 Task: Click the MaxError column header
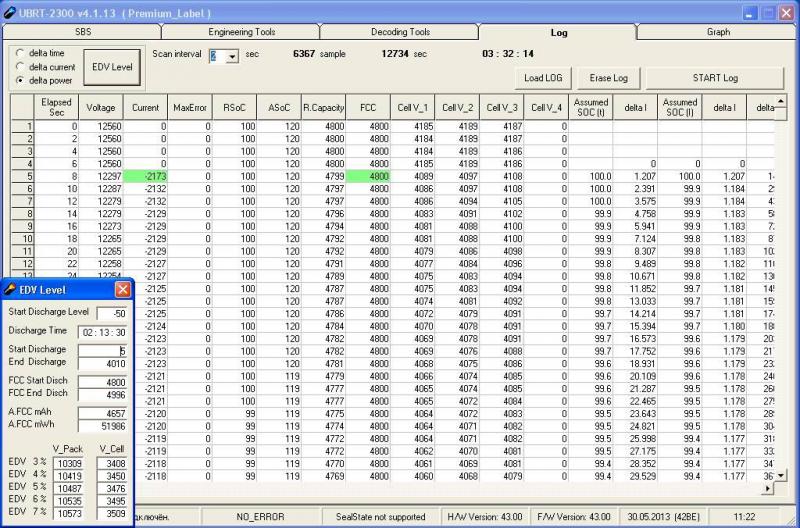[190, 108]
